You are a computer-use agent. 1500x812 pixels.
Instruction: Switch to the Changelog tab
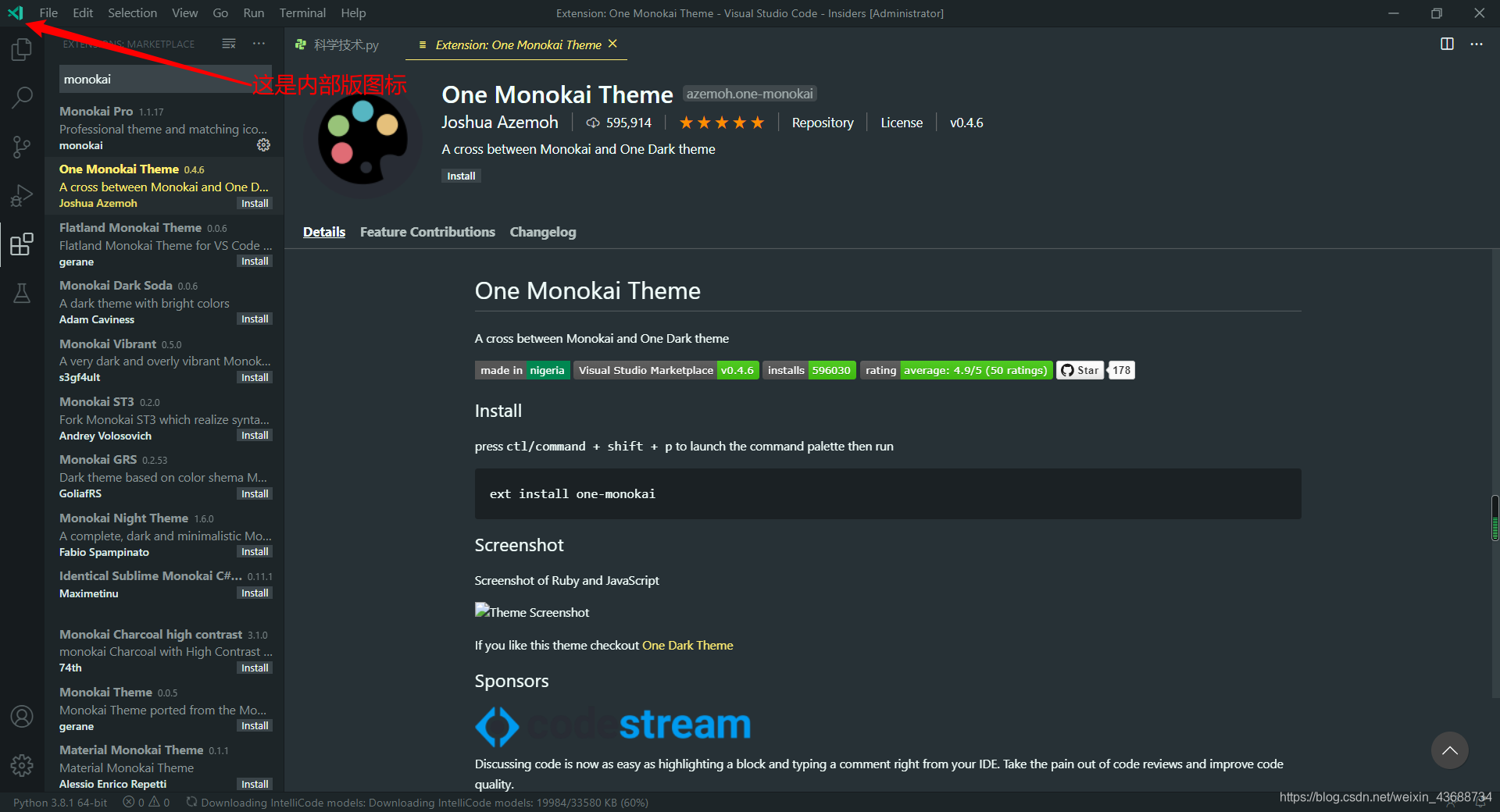(x=543, y=232)
